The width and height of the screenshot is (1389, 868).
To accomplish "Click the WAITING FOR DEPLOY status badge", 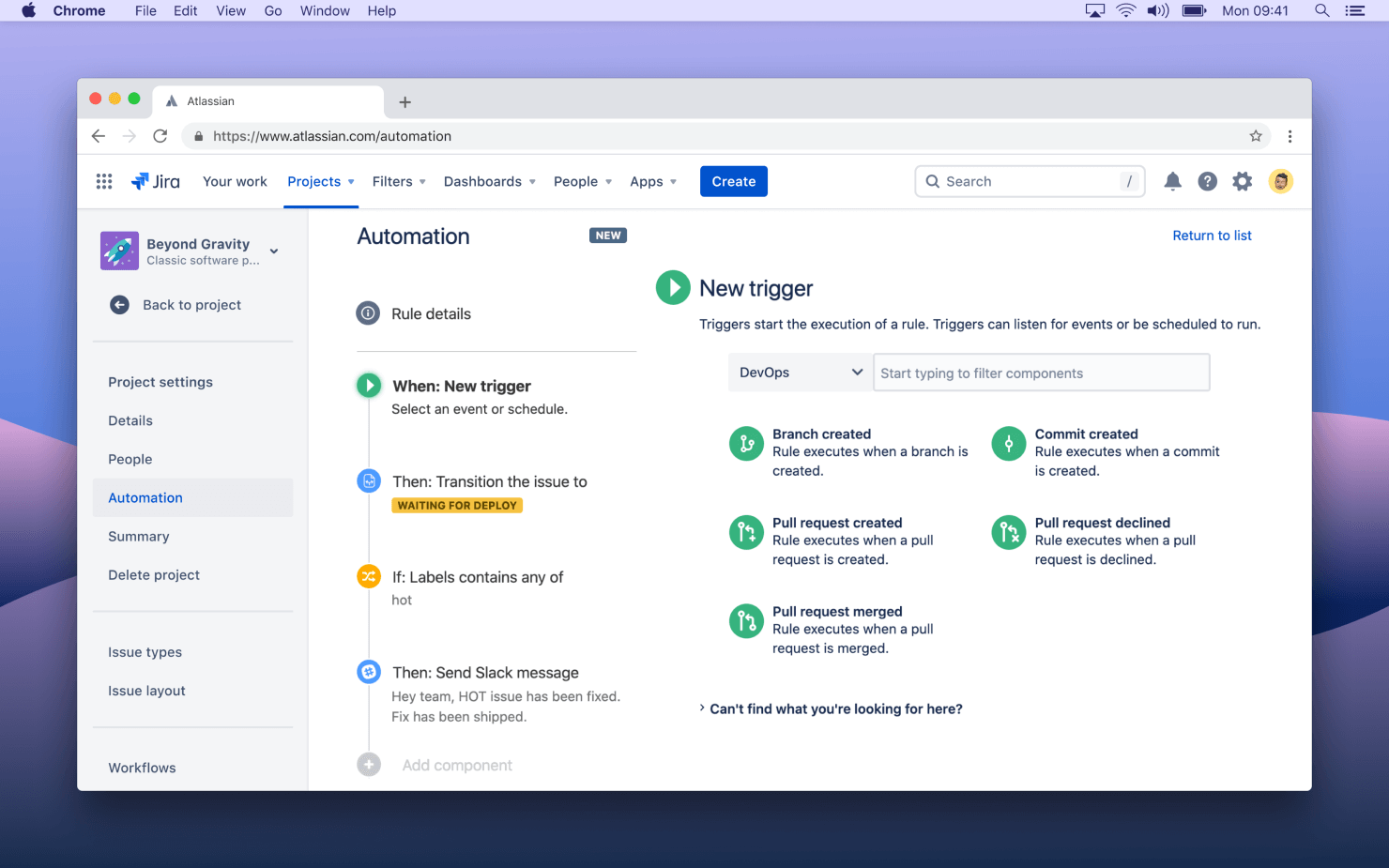I will (x=457, y=505).
